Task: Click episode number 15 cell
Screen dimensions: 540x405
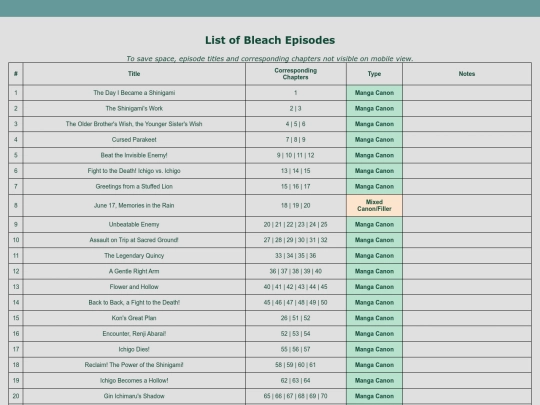Action: 16,318
